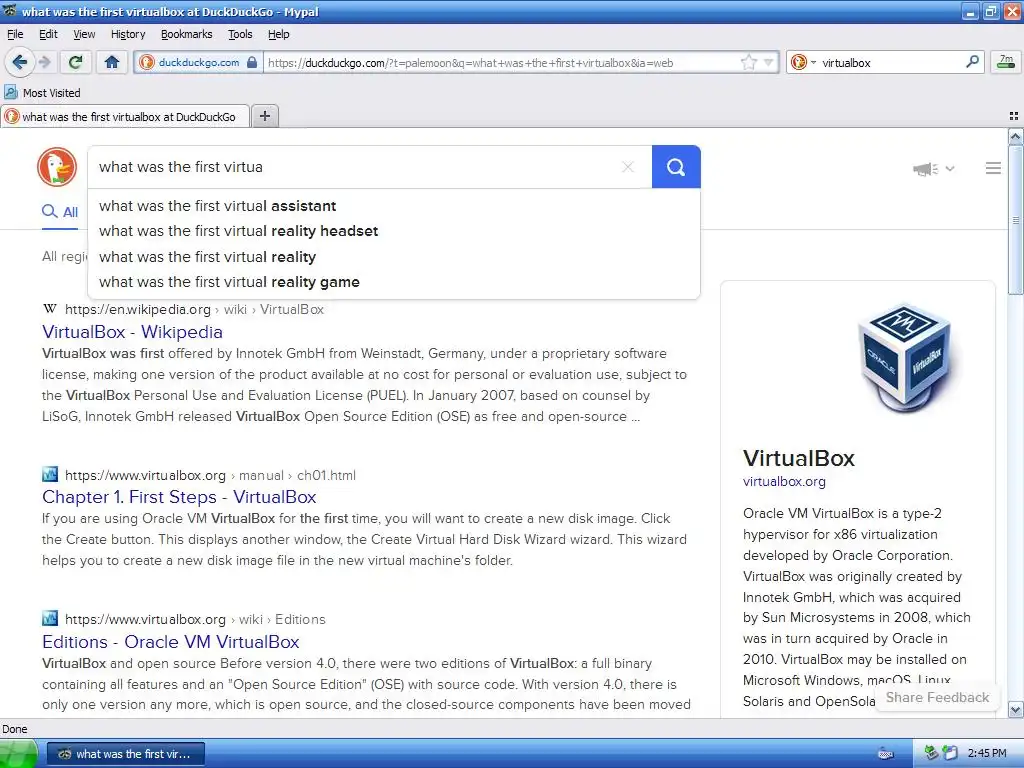Click the virtualbox.org manual ch01.html URL
This screenshot has height=768, width=1024.
pyautogui.click(x=210, y=475)
